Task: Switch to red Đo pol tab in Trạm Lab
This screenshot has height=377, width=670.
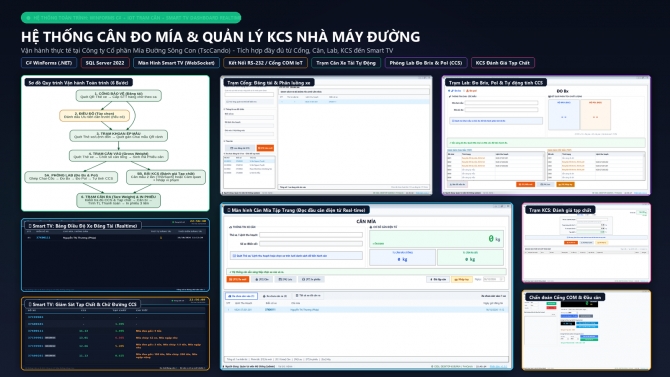Action: point(471,91)
